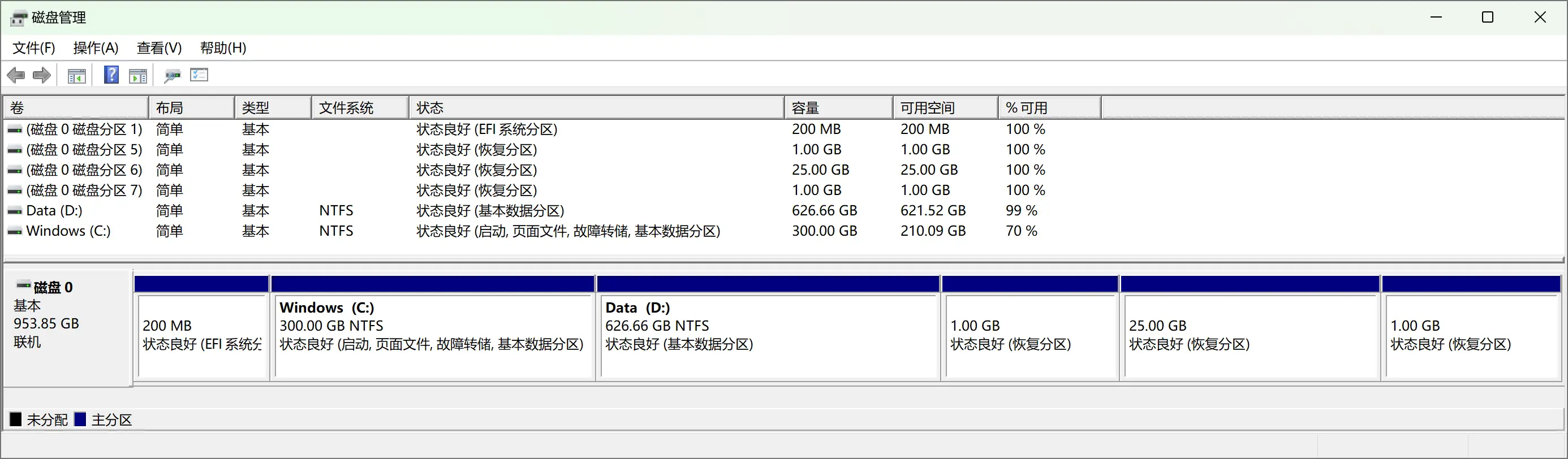This screenshot has width=1568, height=459.
Task: Maximize the 磁盘管理 window
Action: tap(1488, 17)
